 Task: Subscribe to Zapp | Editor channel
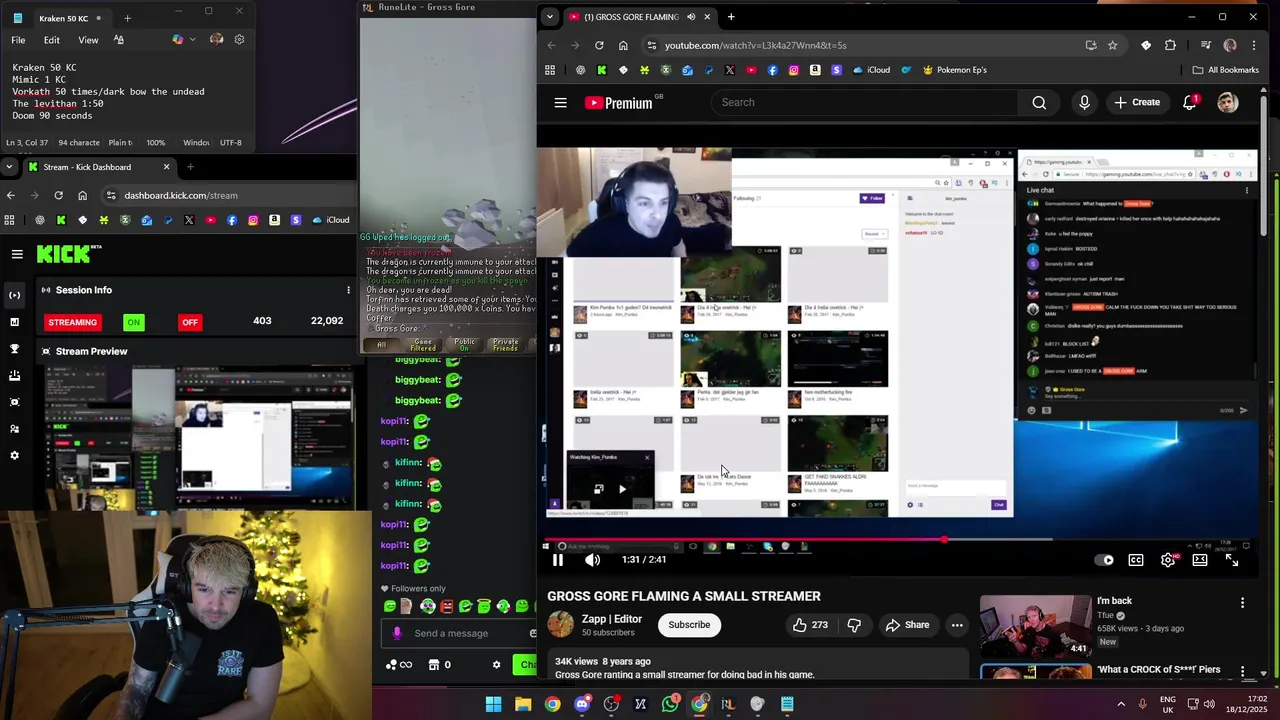coord(689,625)
